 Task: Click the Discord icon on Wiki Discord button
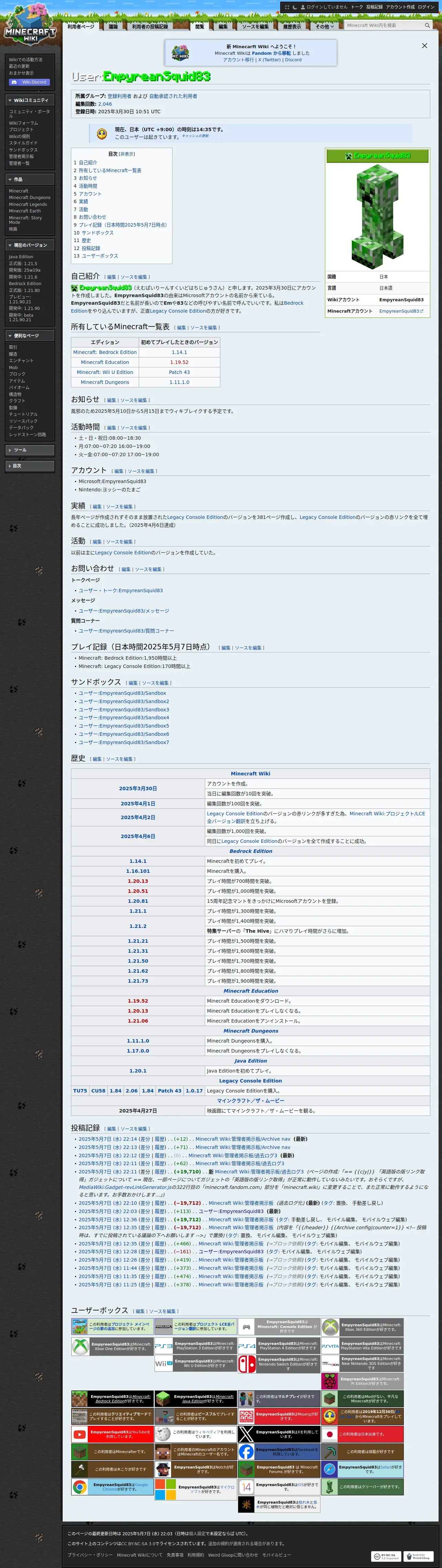tap(14, 82)
